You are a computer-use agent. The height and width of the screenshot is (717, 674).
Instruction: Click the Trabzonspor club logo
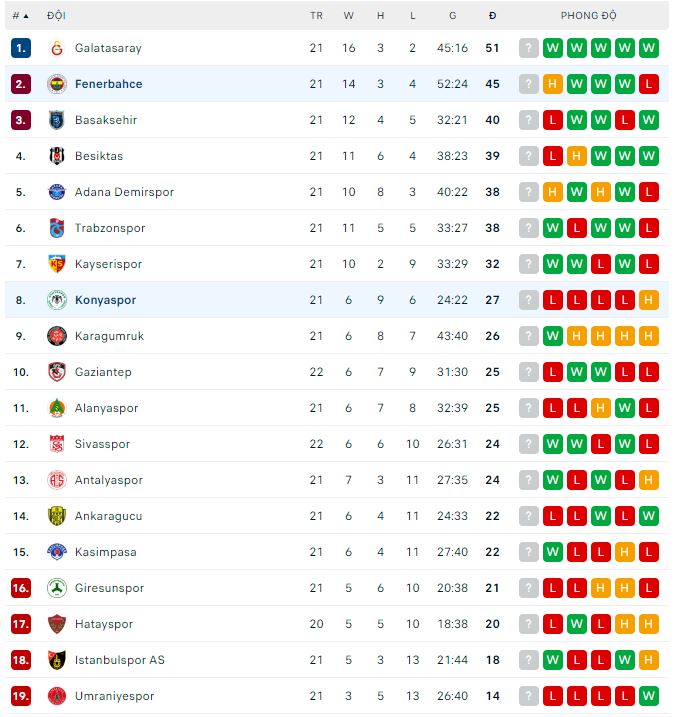(56, 228)
